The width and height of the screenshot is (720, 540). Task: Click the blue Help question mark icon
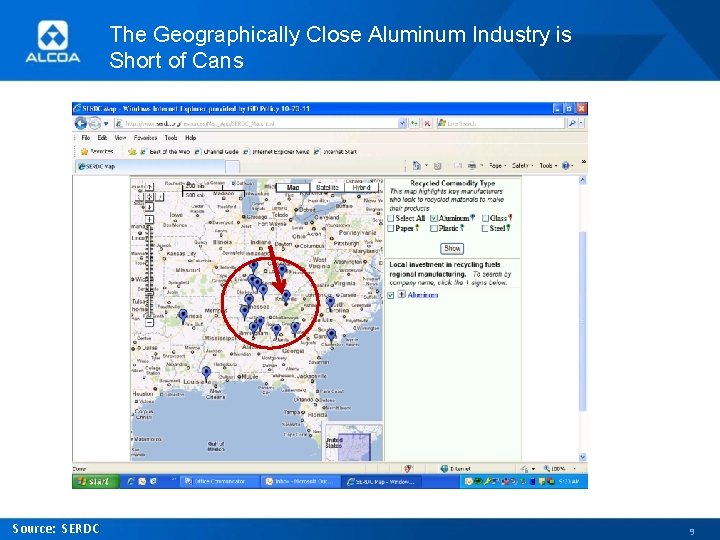566,165
